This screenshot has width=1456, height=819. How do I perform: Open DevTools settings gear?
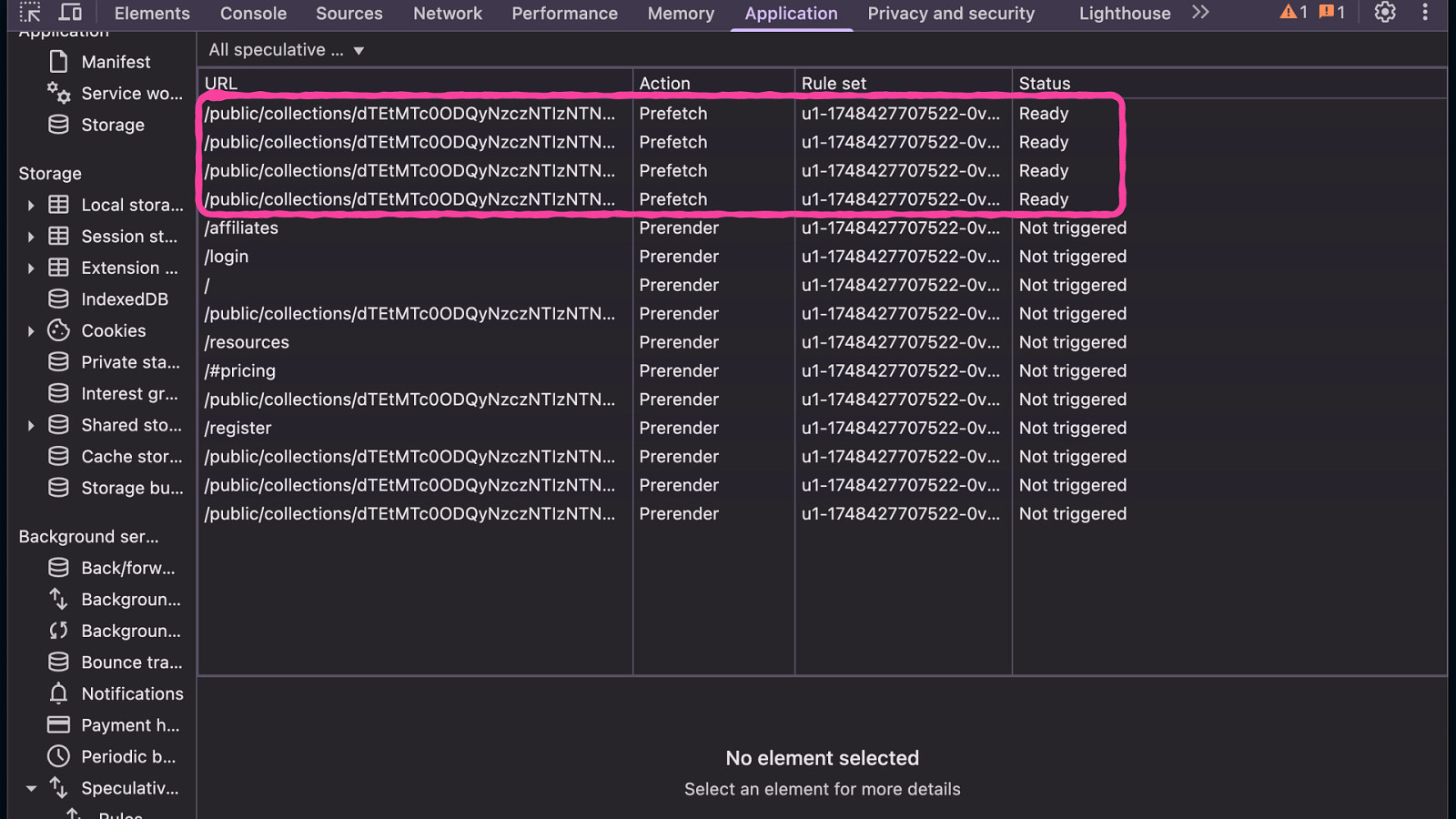pos(1384,13)
